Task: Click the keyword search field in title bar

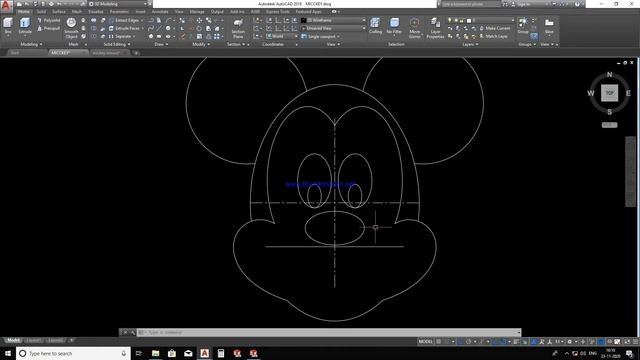Action: tap(470, 4)
